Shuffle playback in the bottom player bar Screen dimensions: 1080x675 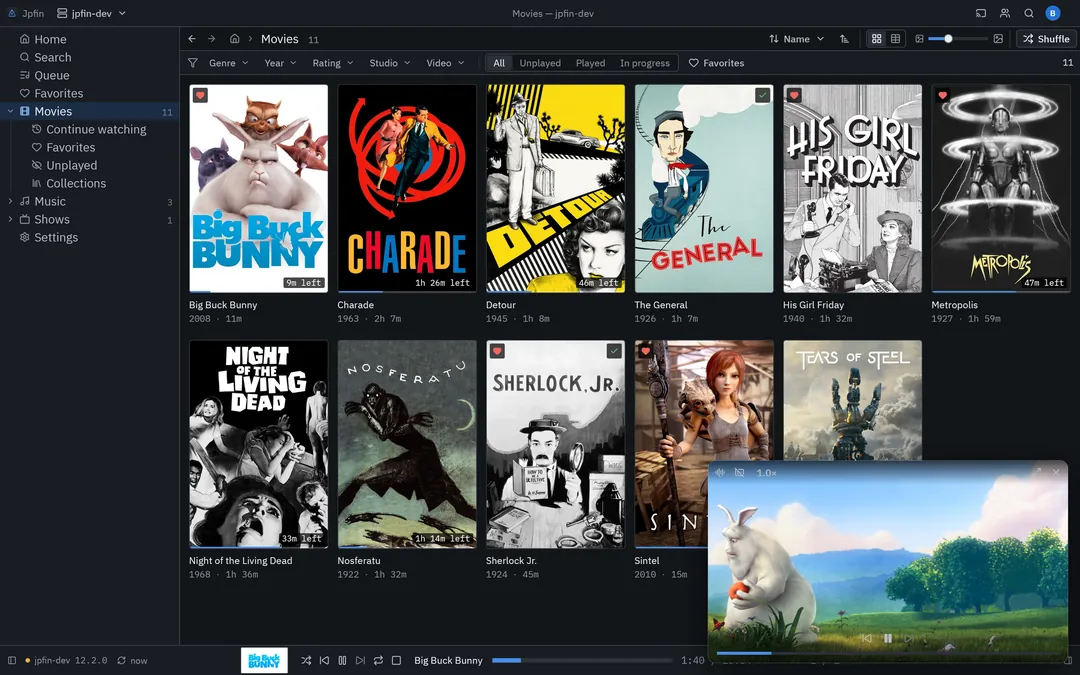[306, 660]
